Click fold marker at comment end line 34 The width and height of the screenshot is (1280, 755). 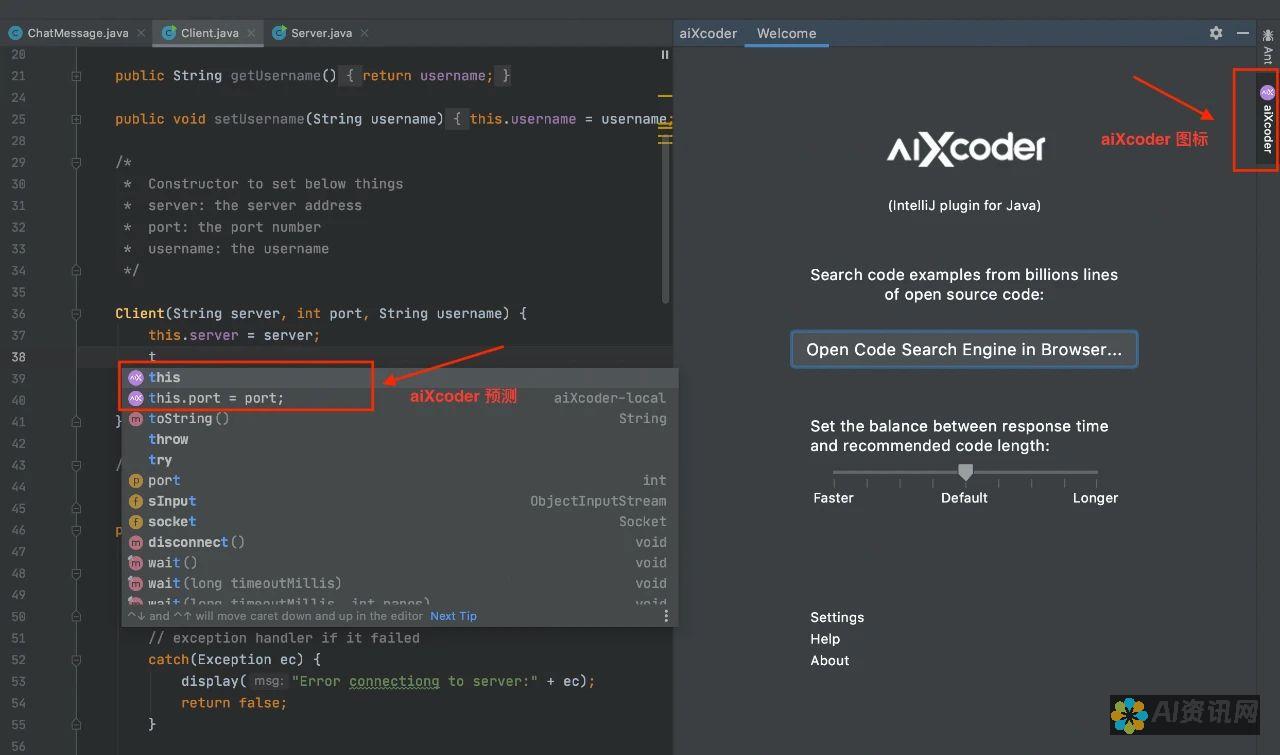(76, 270)
